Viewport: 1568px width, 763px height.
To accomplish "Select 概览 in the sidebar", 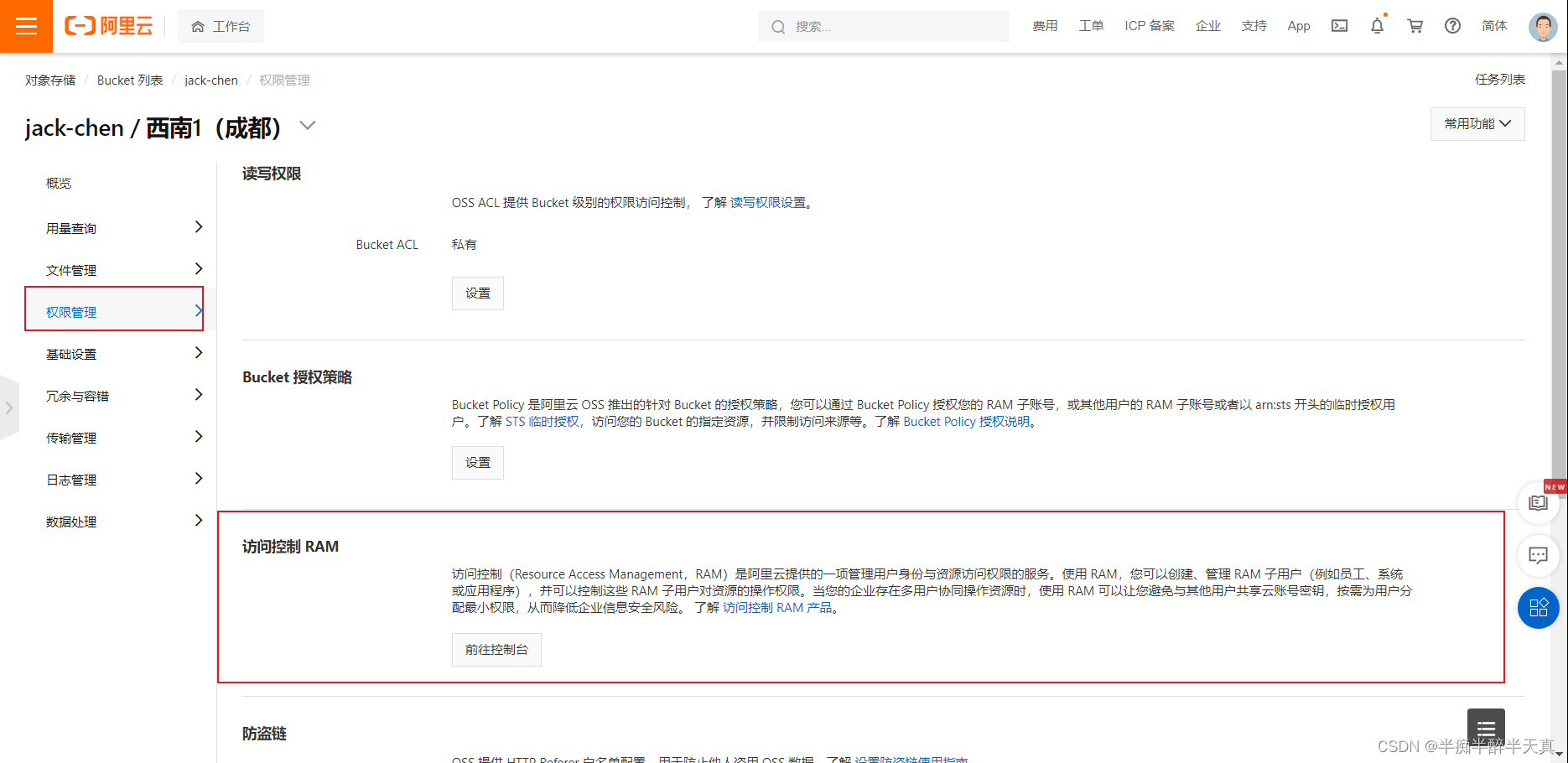I will (59, 183).
